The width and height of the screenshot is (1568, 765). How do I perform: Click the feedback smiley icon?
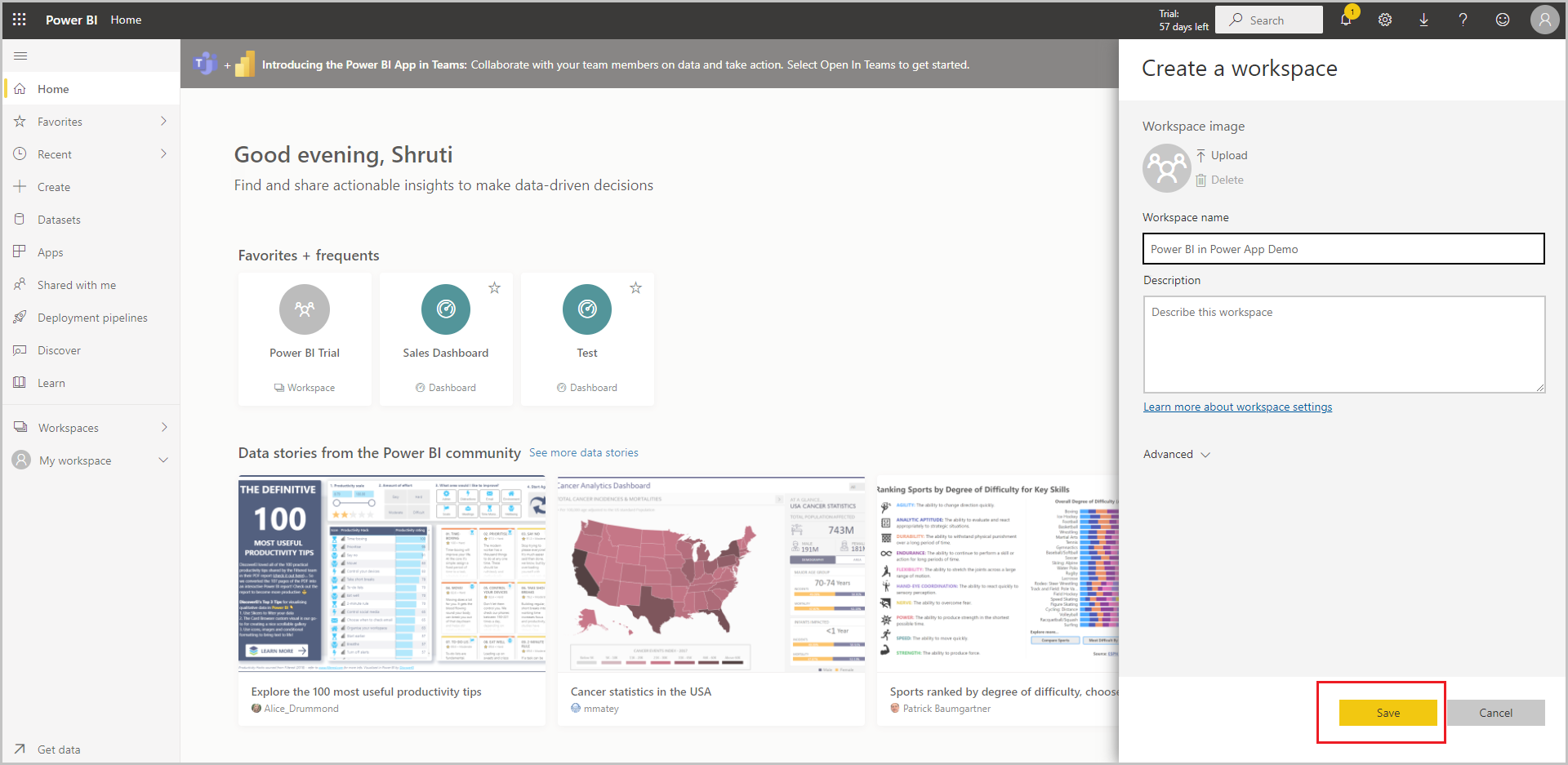1503,20
